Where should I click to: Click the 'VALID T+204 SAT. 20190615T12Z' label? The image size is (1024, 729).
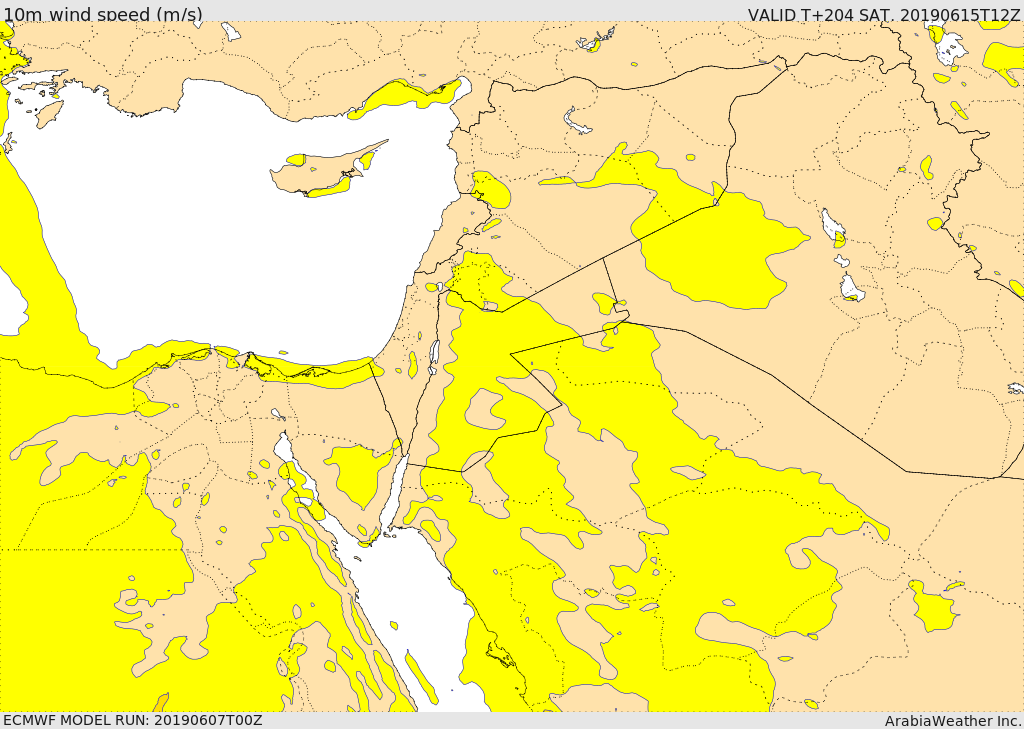885,14
